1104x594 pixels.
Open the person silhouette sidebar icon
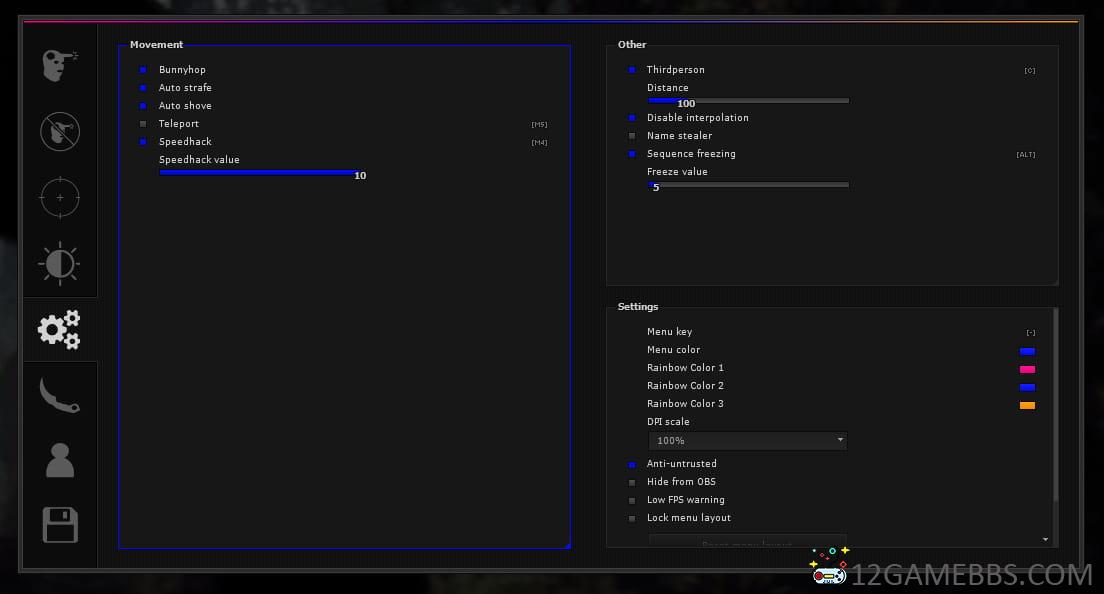[60, 460]
